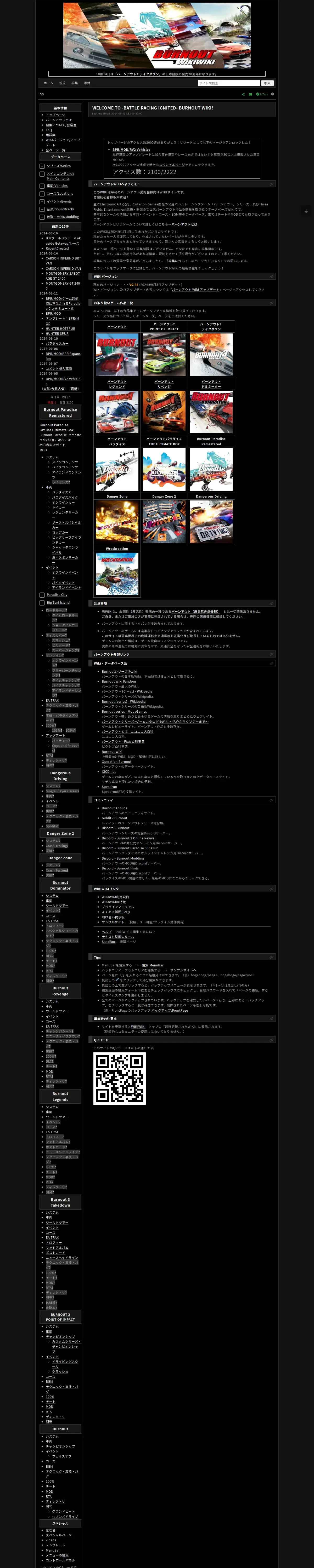
Task: Click the バーンアウト3: テイクダウン cover image
Action: pos(211,355)
